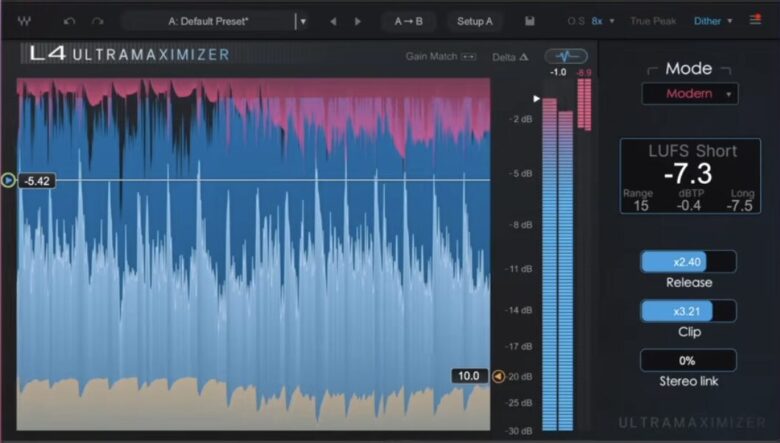Load the next preset with right arrow

[x=358, y=21]
